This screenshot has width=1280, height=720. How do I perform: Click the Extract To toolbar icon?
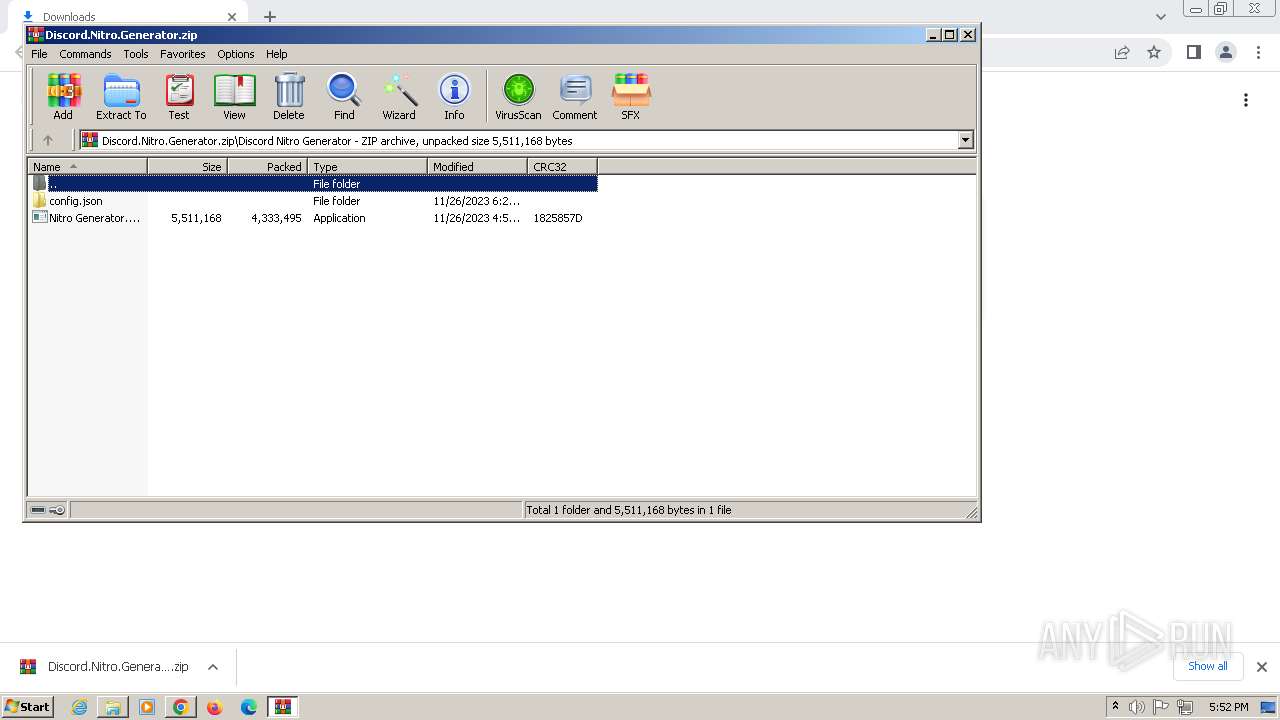(121, 97)
